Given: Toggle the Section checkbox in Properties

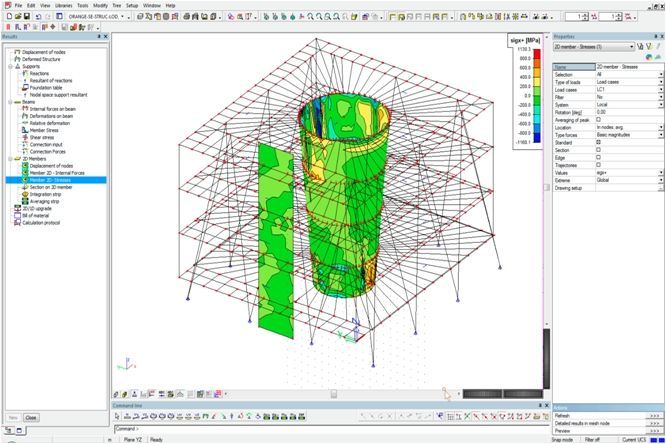Looking at the screenshot, I should (598, 149).
